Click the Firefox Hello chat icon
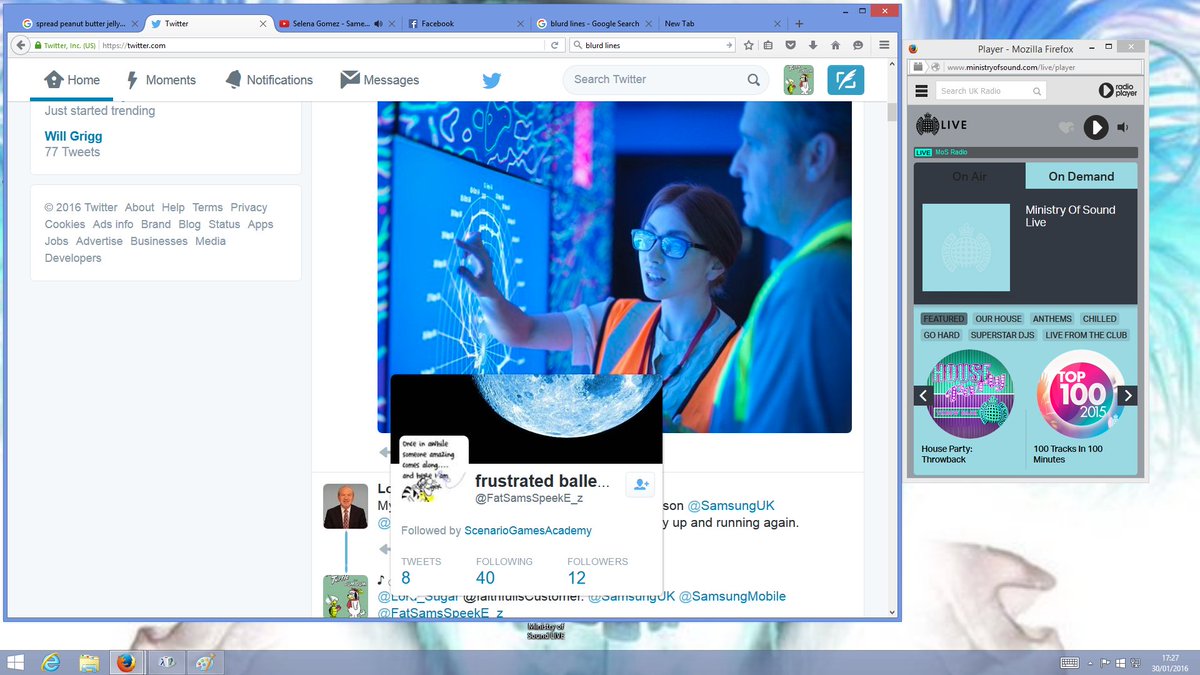The height and width of the screenshot is (675, 1200). tap(858, 45)
